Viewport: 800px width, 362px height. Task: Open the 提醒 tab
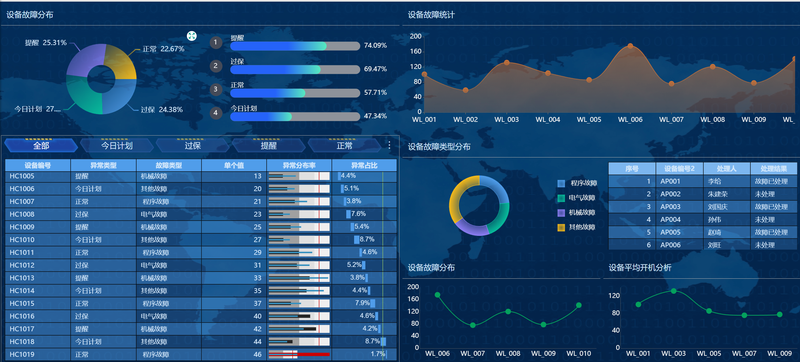269,146
